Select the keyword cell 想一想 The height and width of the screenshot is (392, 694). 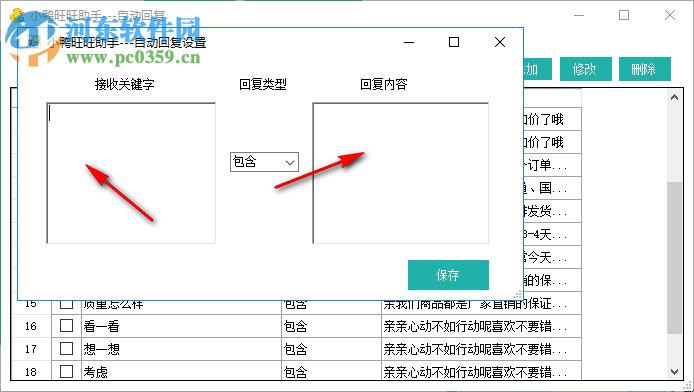[181, 349]
